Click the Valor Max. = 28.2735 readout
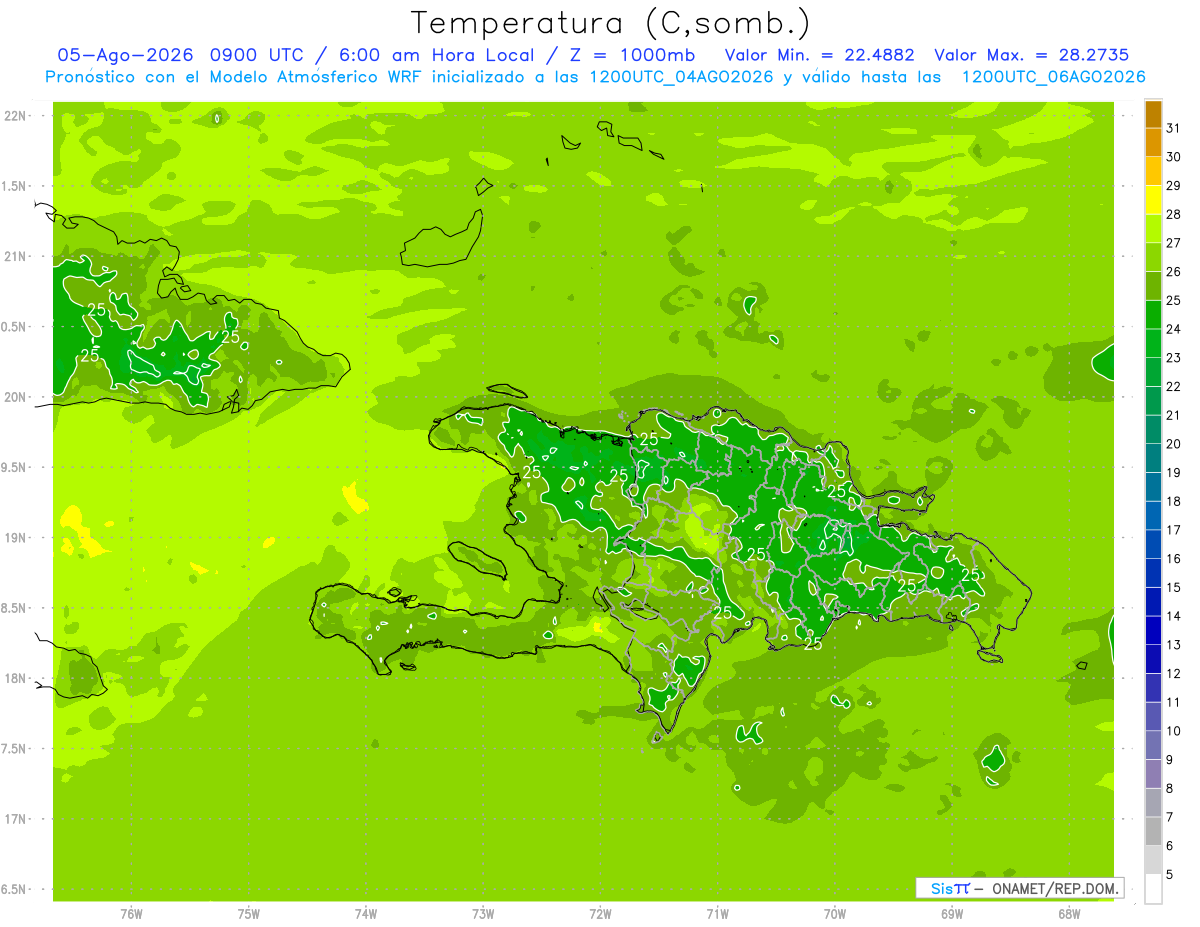The height and width of the screenshot is (927, 1200). [x=1032, y=55]
